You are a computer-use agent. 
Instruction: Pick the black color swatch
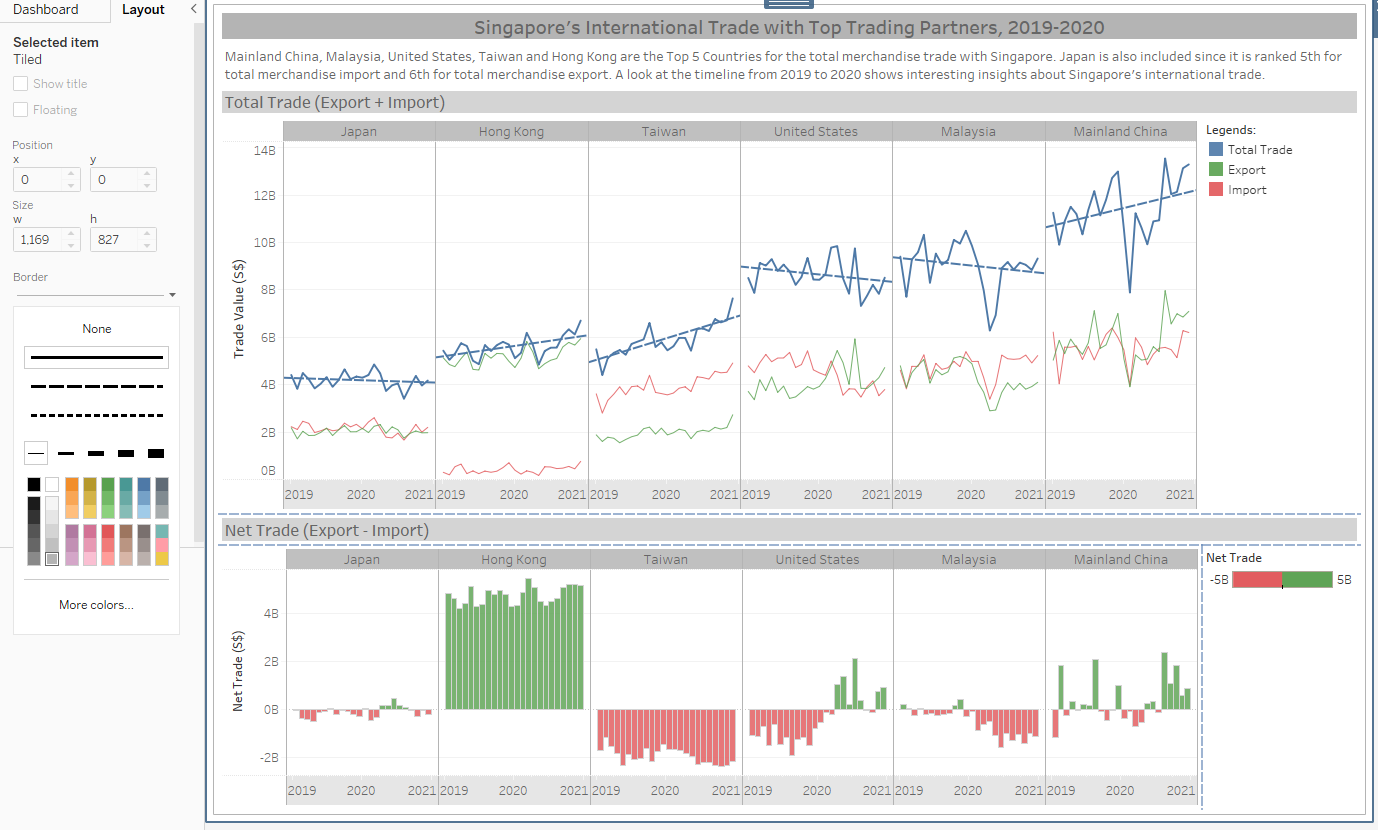tap(34, 485)
